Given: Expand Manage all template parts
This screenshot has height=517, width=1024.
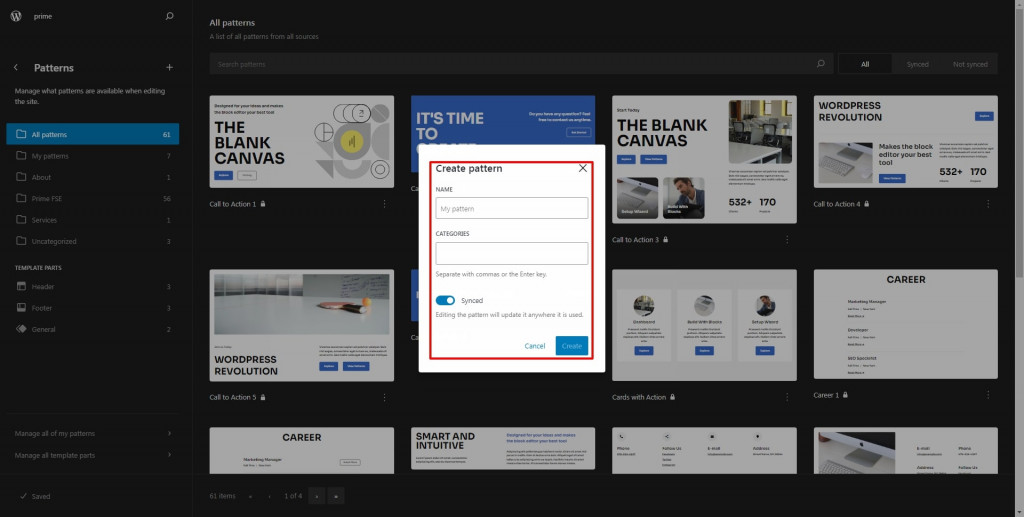Looking at the screenshot, I should (93, 455).
